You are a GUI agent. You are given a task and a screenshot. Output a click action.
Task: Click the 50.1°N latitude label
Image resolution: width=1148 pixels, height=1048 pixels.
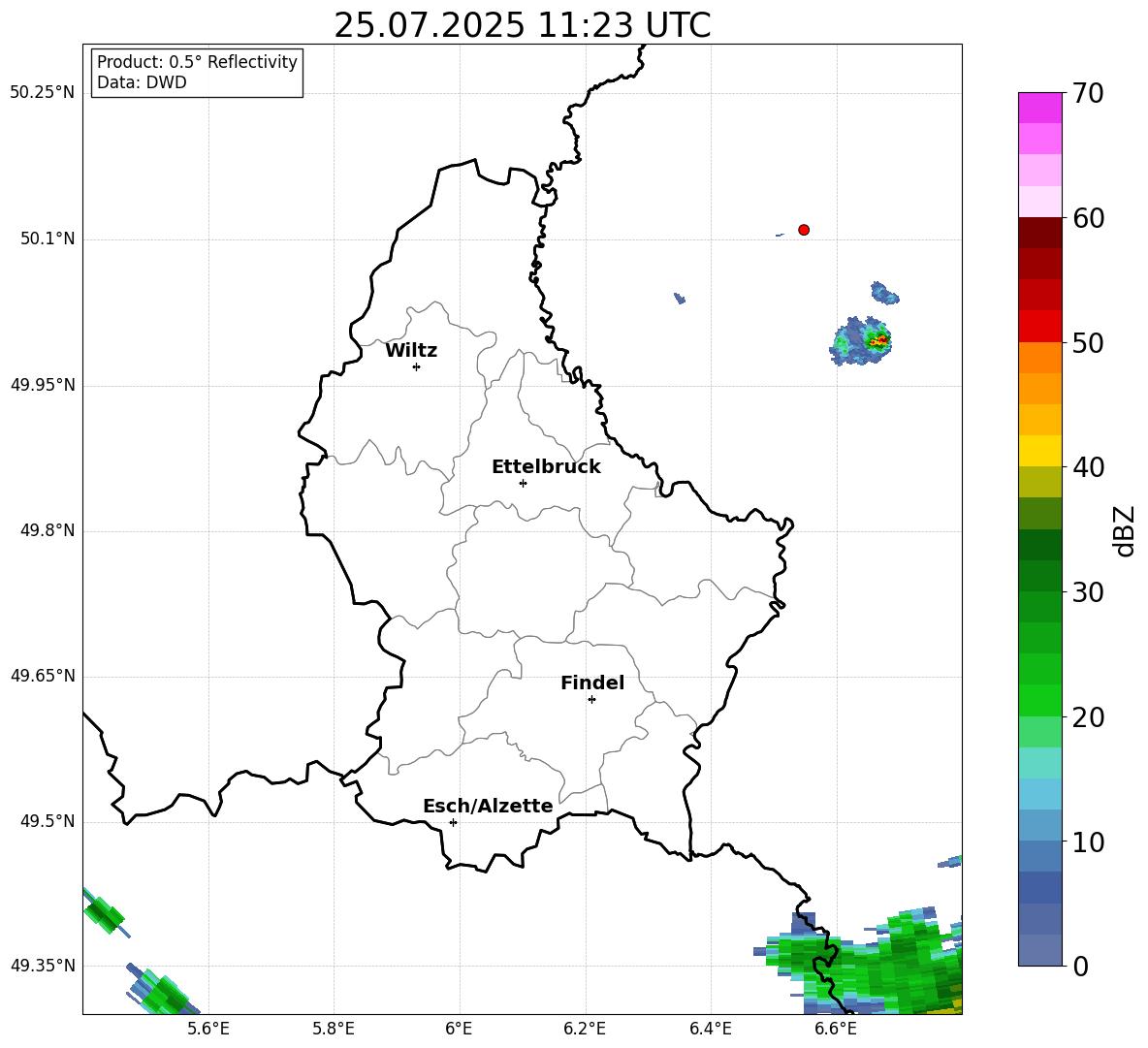click(48, 239)
